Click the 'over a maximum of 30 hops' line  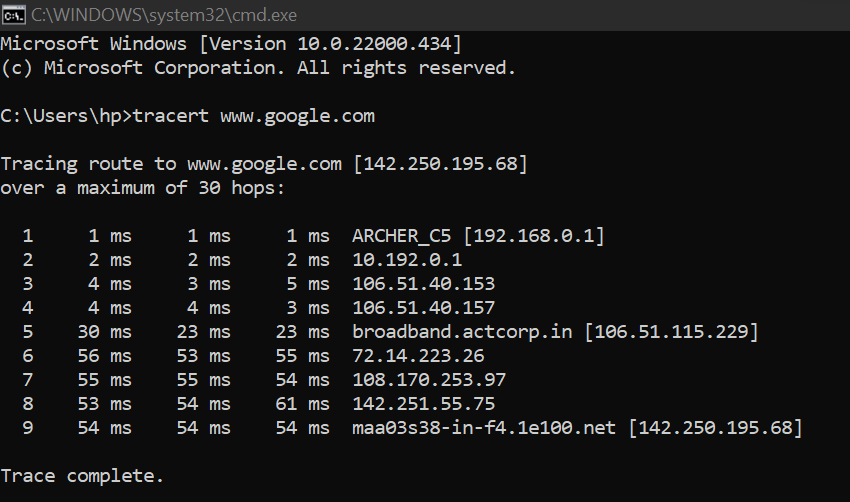[143, 188]
